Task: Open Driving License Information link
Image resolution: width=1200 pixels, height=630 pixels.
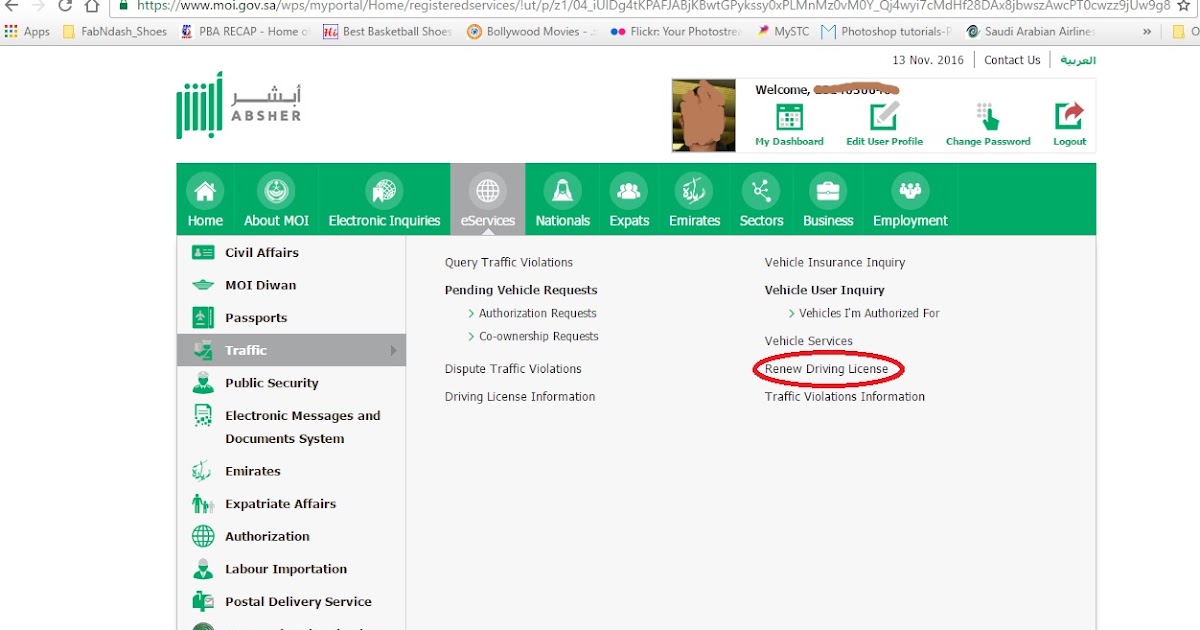Action: click(x=520, y=397)
